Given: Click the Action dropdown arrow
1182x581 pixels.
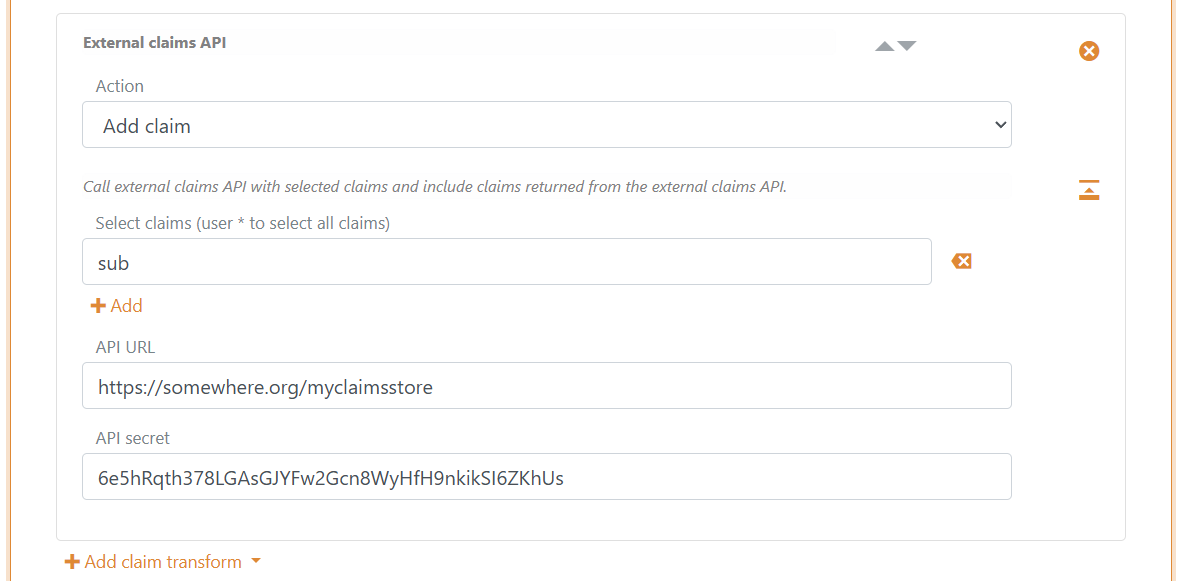Looking at the screenshot, I should [999, 124].
